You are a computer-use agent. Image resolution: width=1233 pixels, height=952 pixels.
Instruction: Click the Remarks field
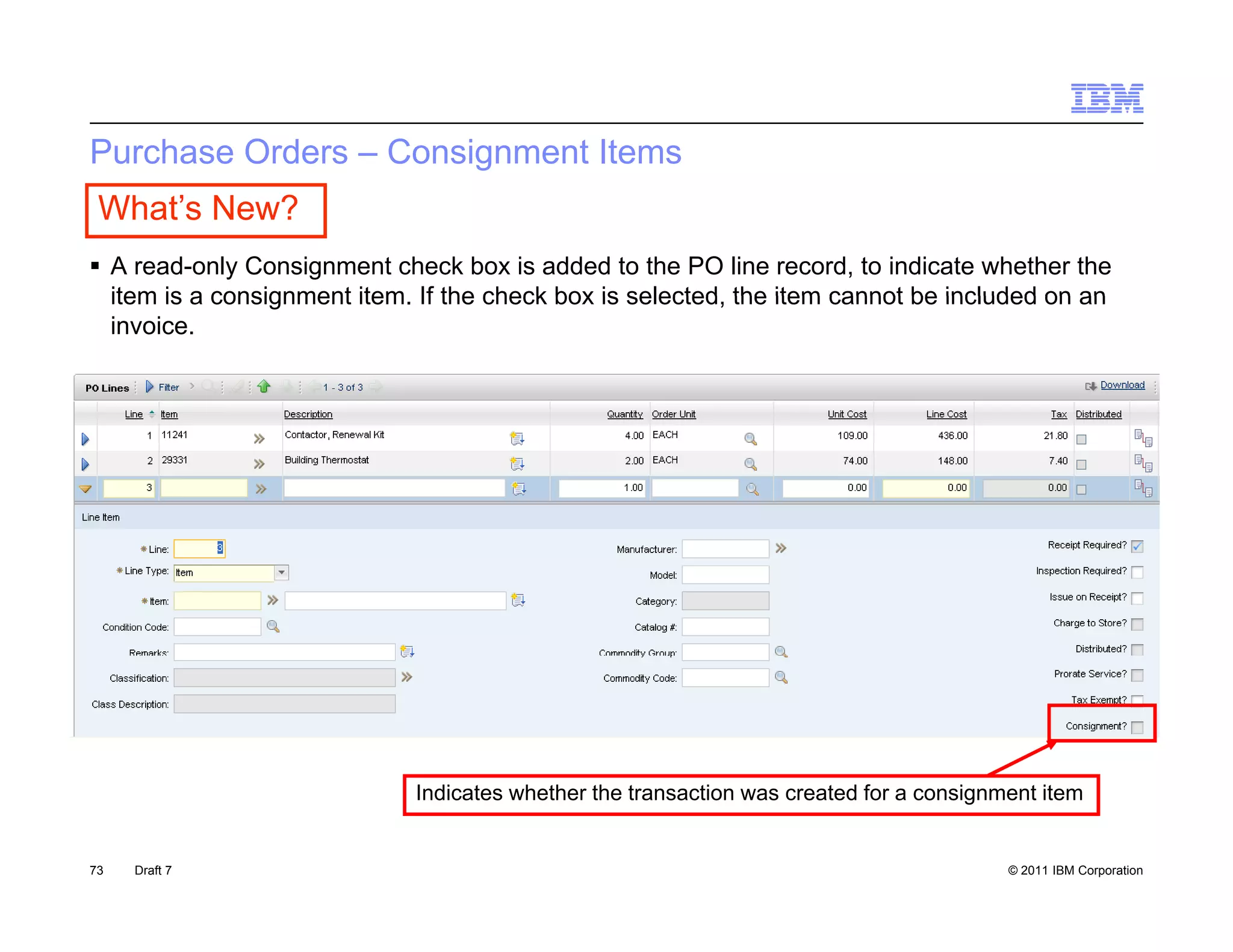tap(284, 652)
